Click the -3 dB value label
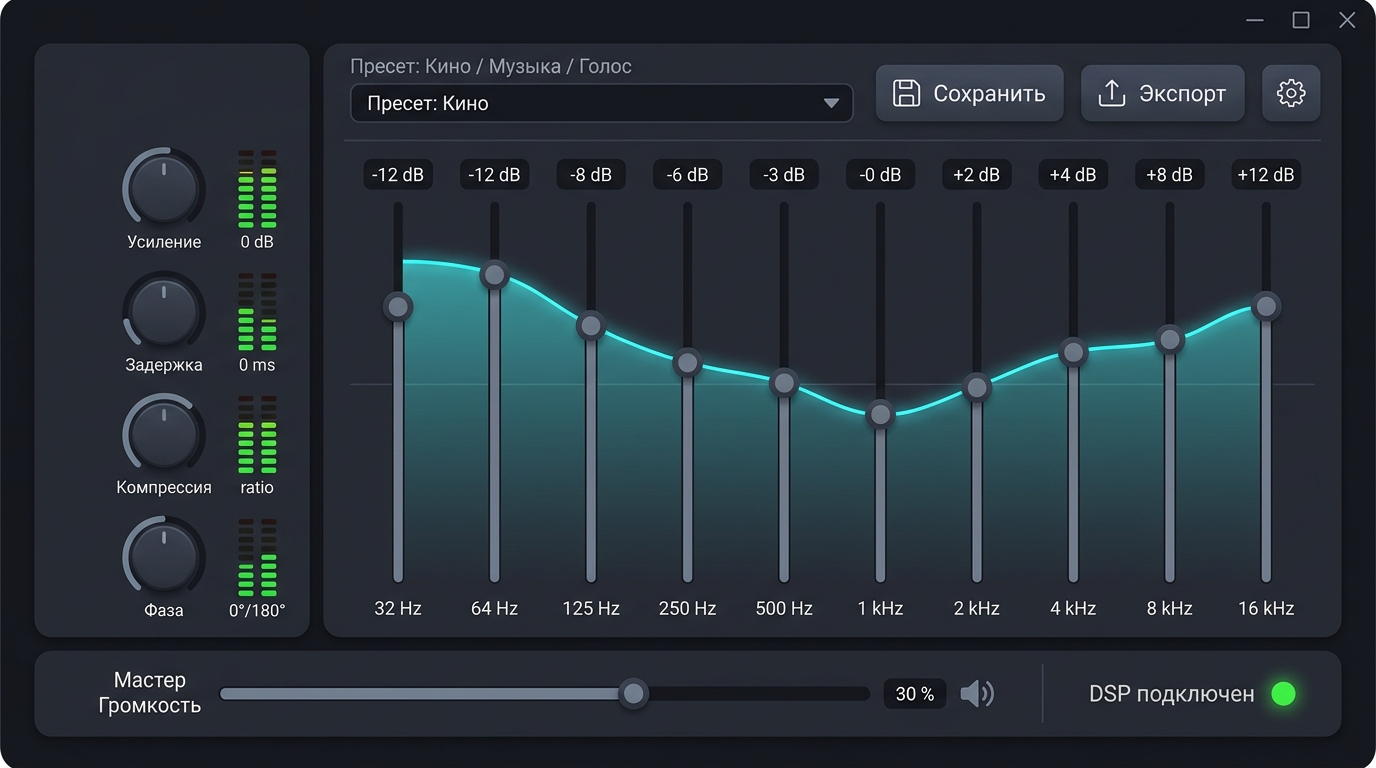The image size is (1376, 768). click(784, 175)
